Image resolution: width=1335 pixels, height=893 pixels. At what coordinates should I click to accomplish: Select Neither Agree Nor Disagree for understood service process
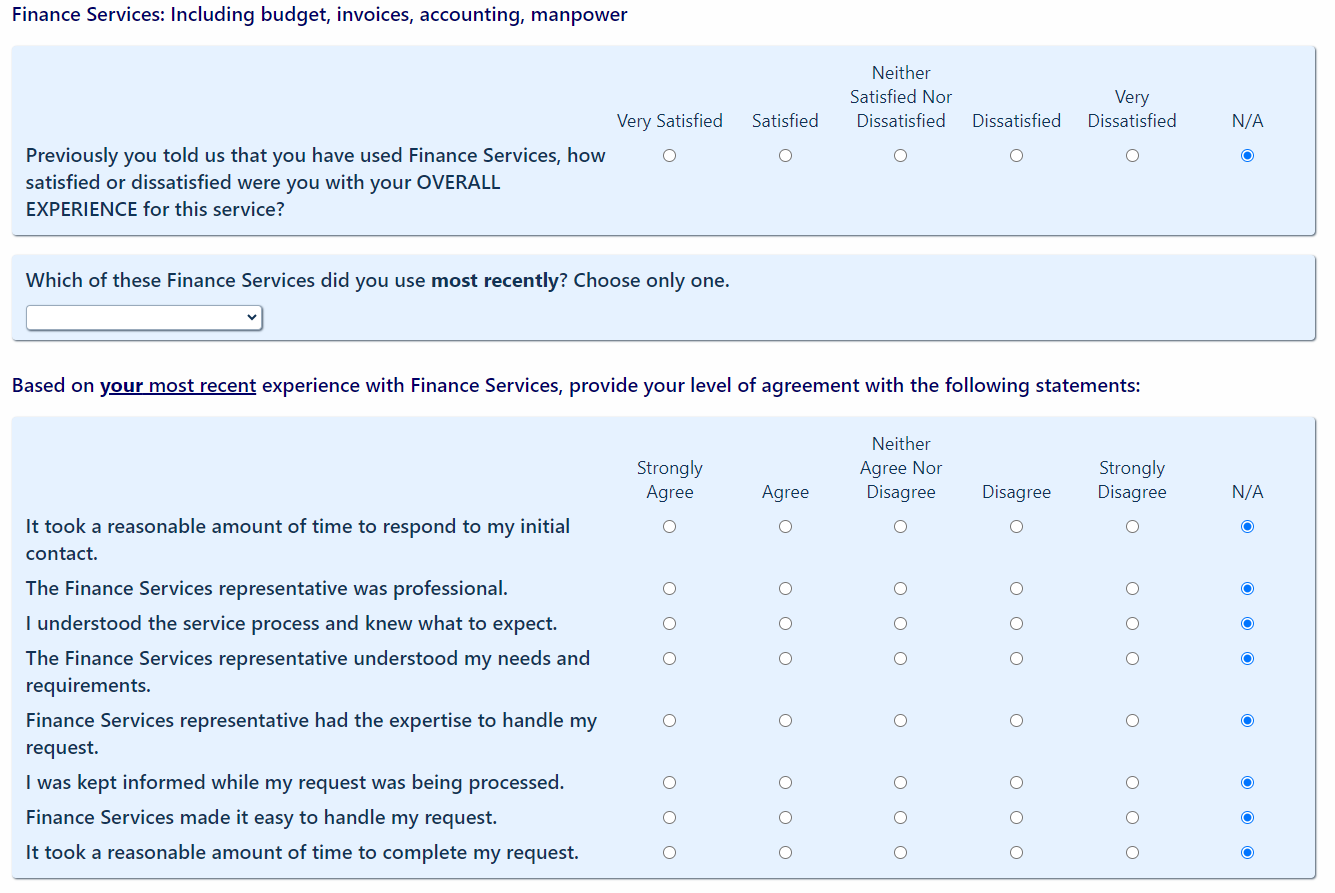pos(901,624)
